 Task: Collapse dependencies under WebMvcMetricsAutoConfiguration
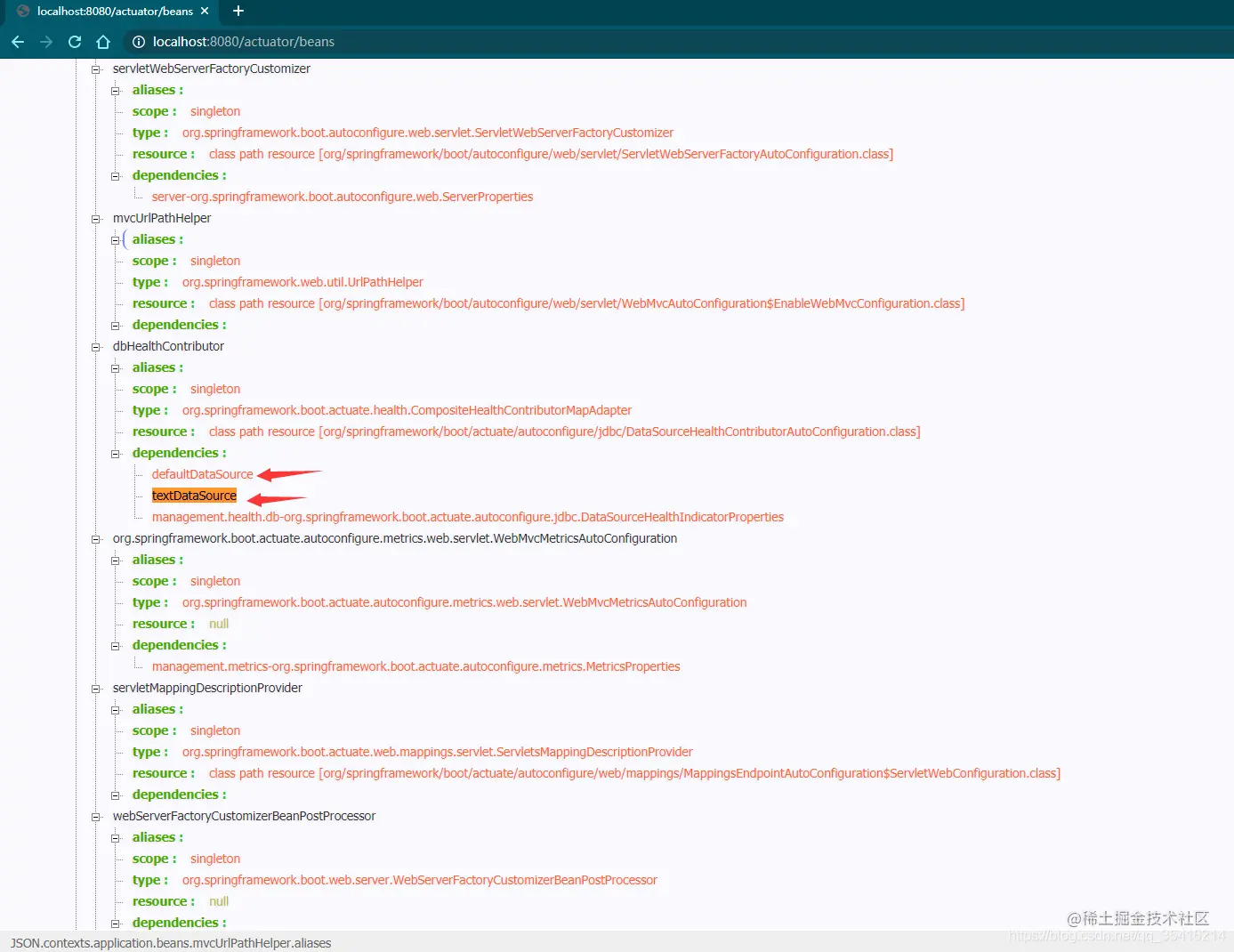click(x=115, y=646)
